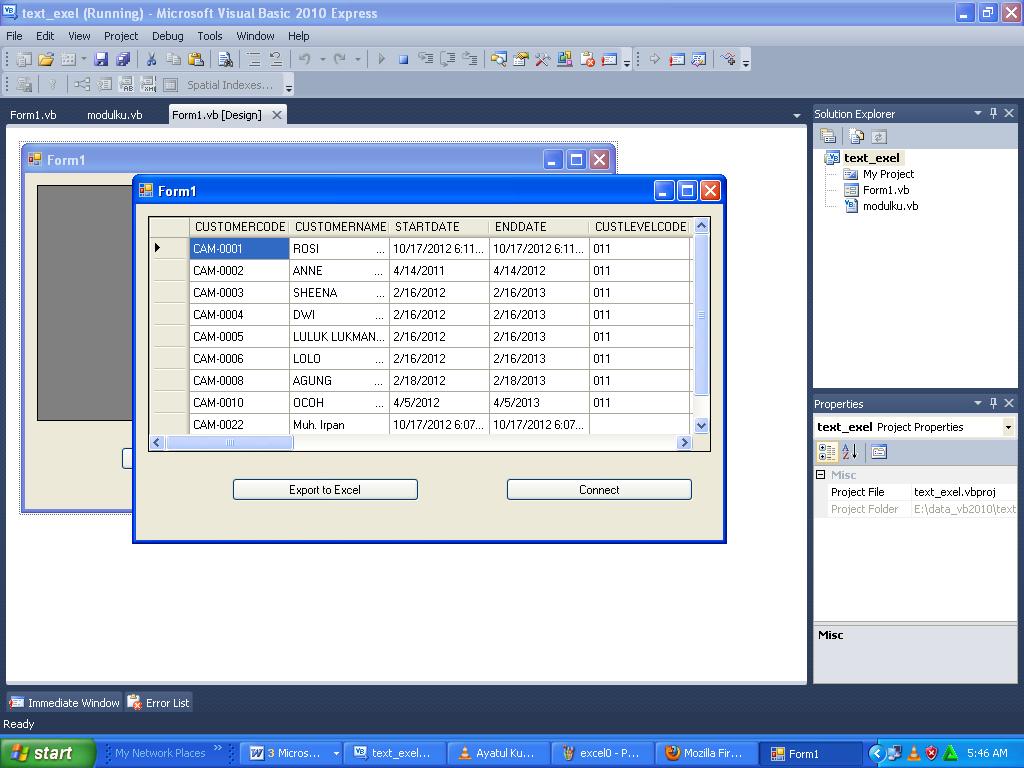Open the Properties window object dropdown
This screenshot has height=768, width=1024.
1007,427
